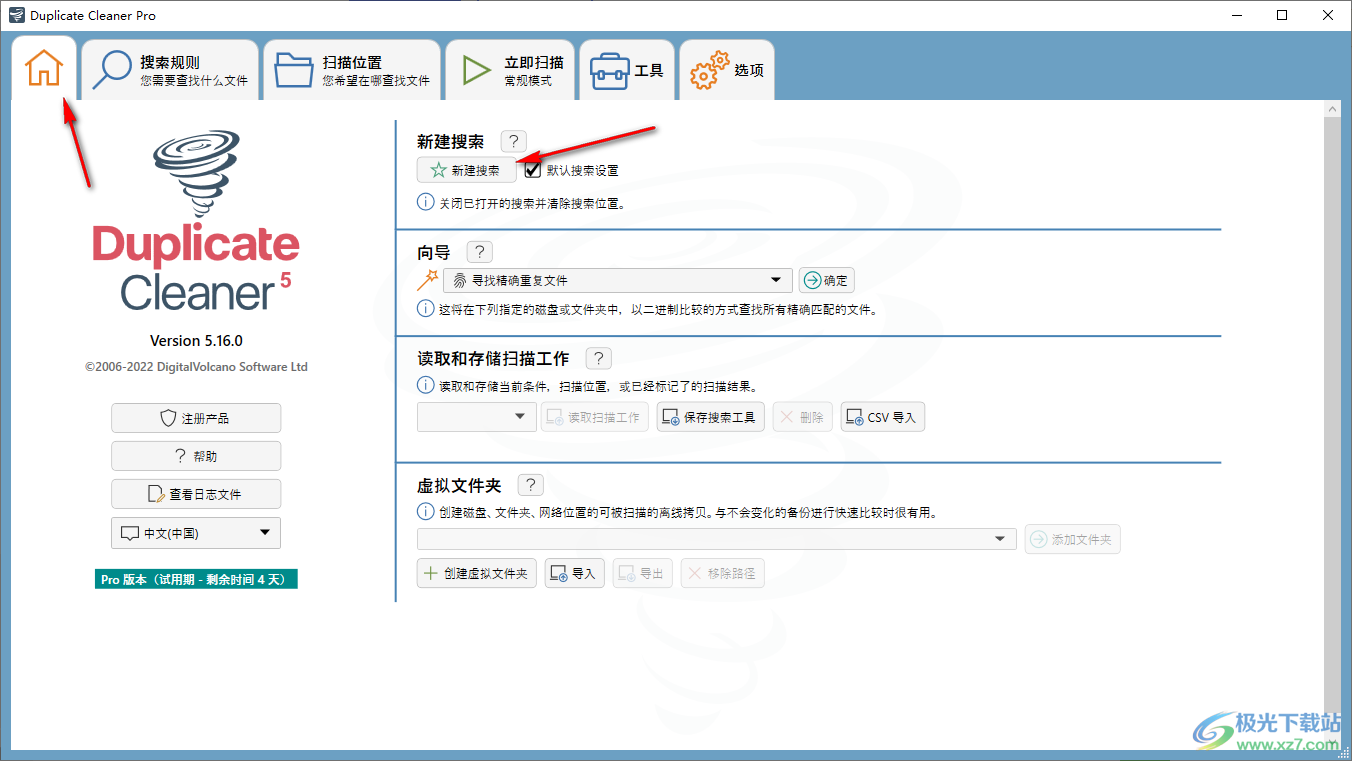Click the 查看日志文件 button

pos(196,494)
